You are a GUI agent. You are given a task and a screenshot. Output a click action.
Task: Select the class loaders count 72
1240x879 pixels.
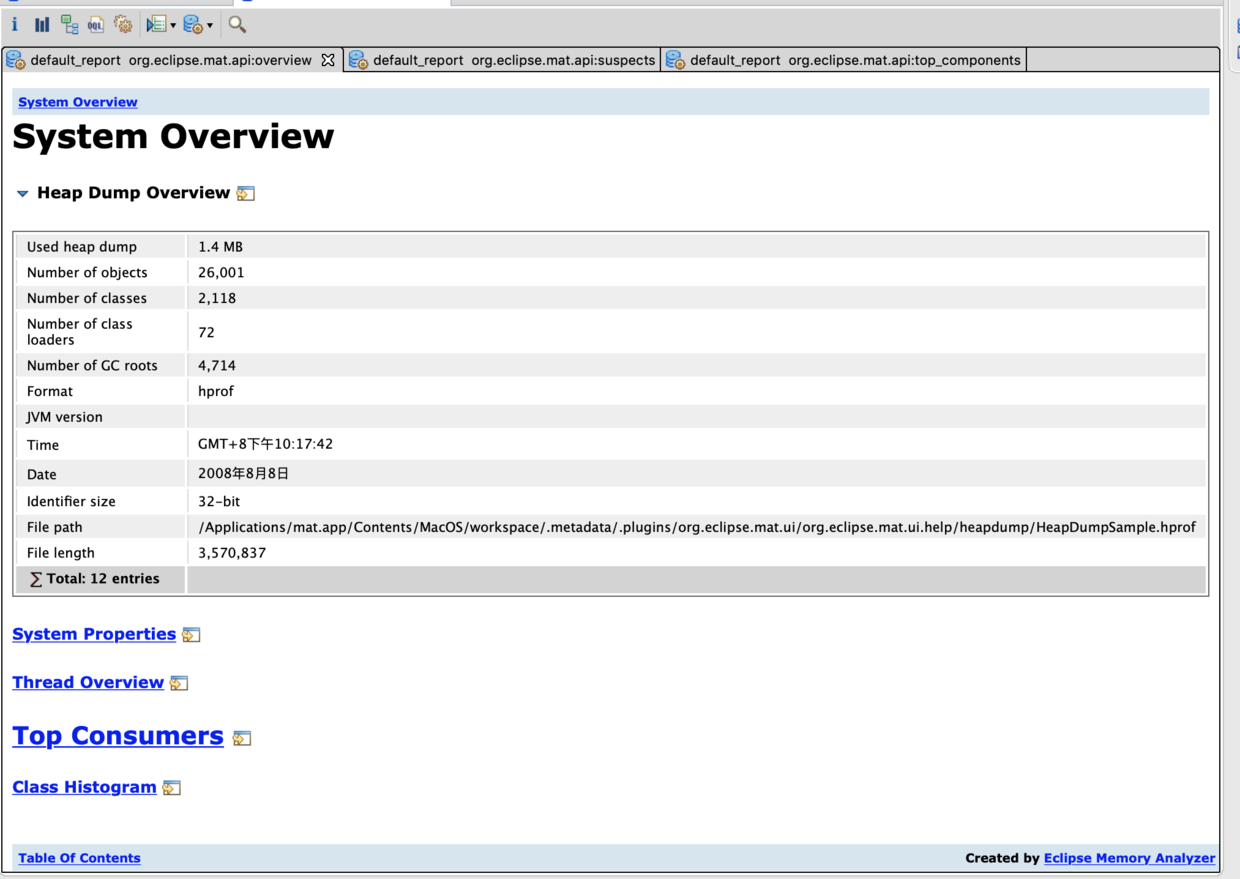coord(206,332)
